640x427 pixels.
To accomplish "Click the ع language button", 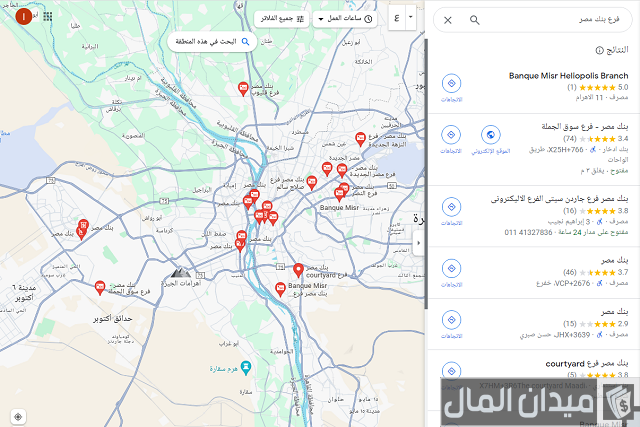I will [x=397, y=18].
